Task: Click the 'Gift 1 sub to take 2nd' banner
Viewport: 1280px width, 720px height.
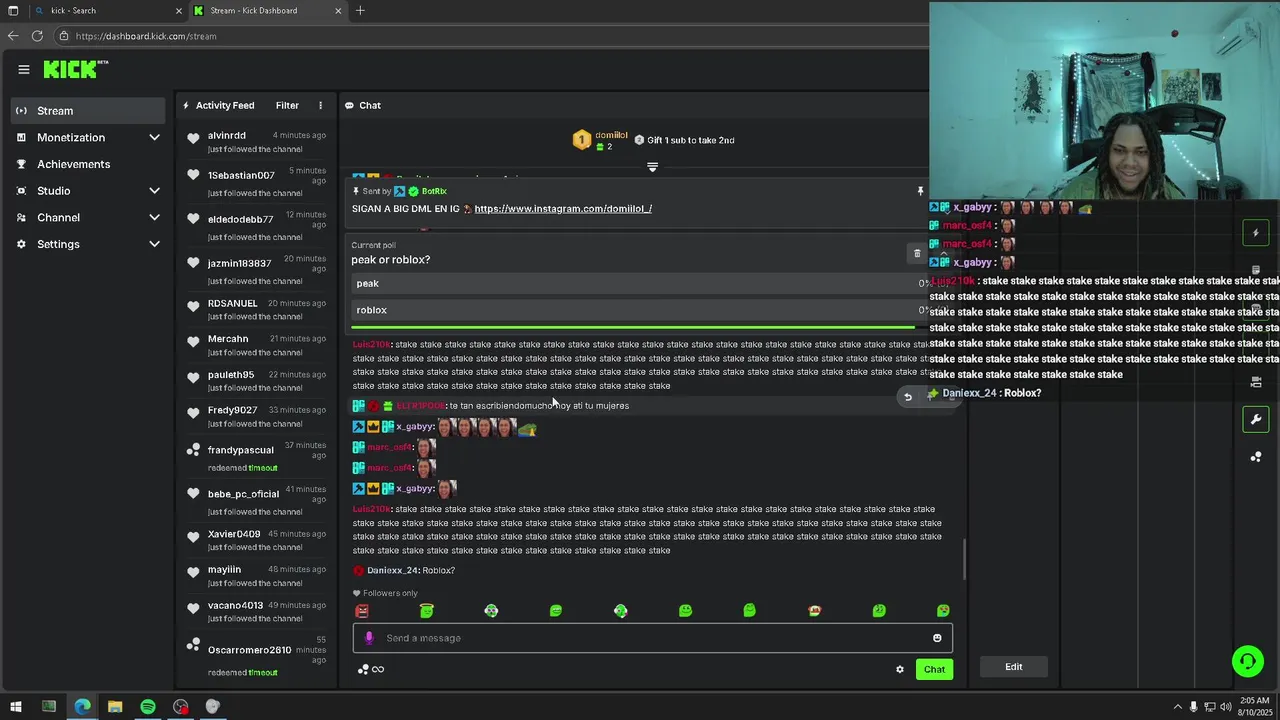Action: coord(684,140)
